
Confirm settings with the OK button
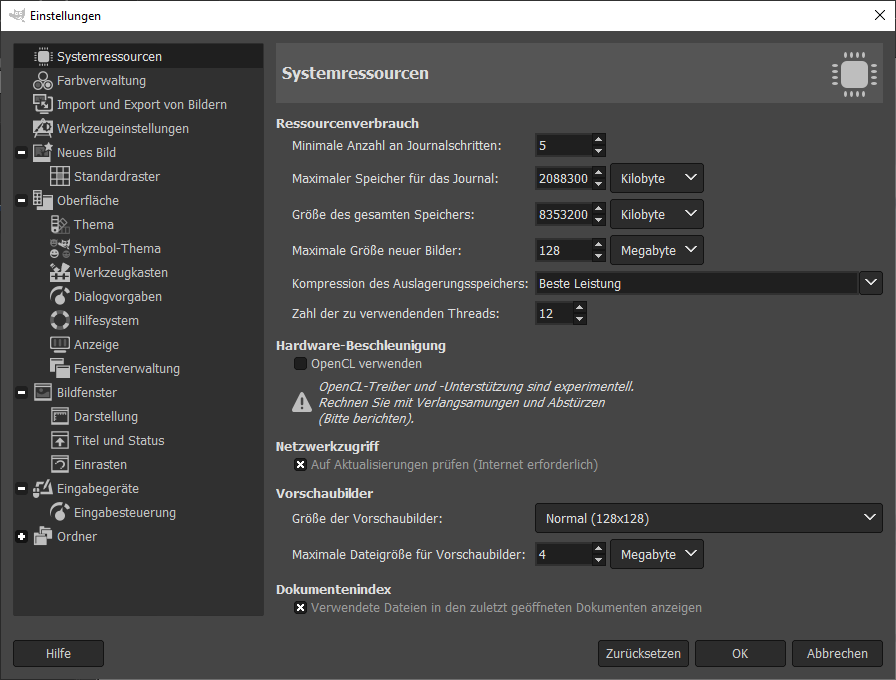click(x=740, y=653)
